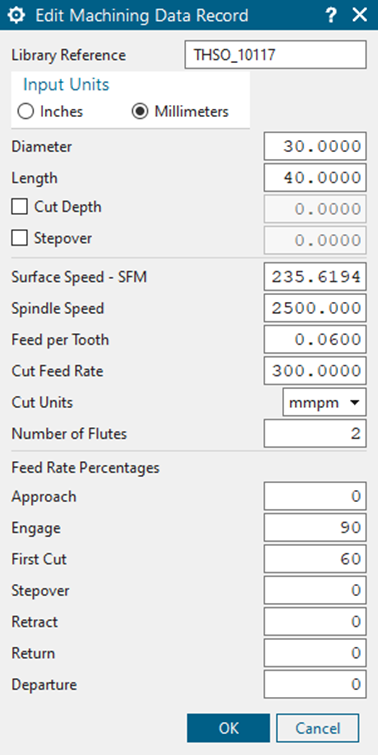Image resolution: width=378 pixels, height=755 pixels.
Task: Click the Length value field
Action: point(315,178)
